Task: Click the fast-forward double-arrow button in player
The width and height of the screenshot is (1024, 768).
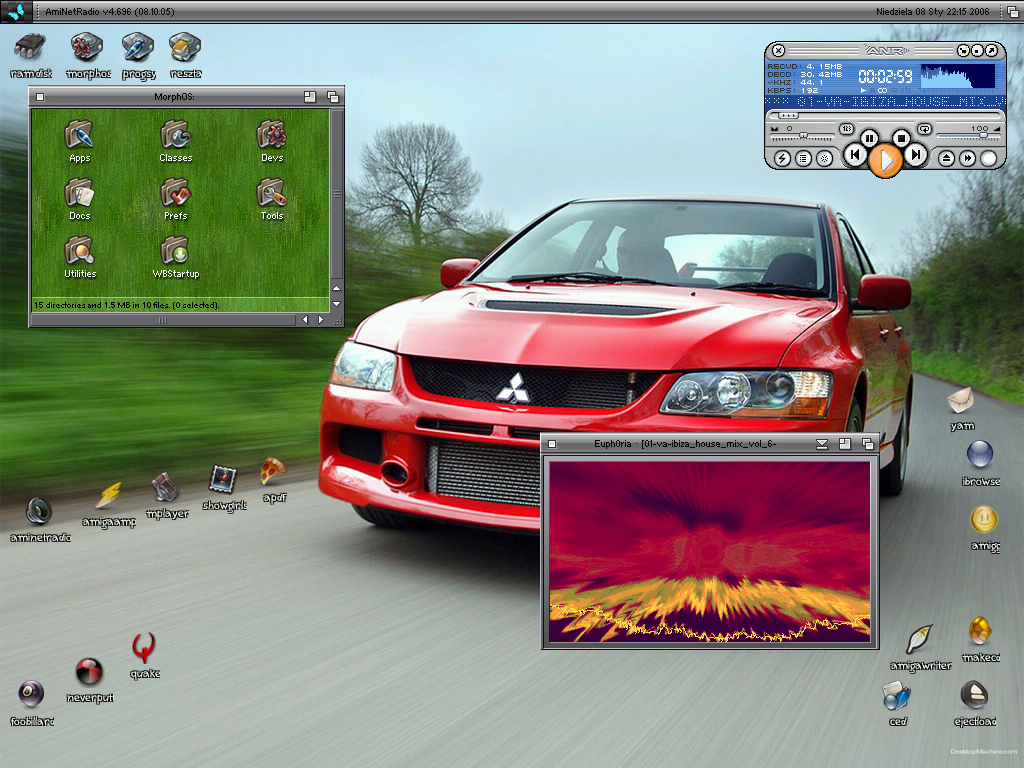Action: click(968, 158)
